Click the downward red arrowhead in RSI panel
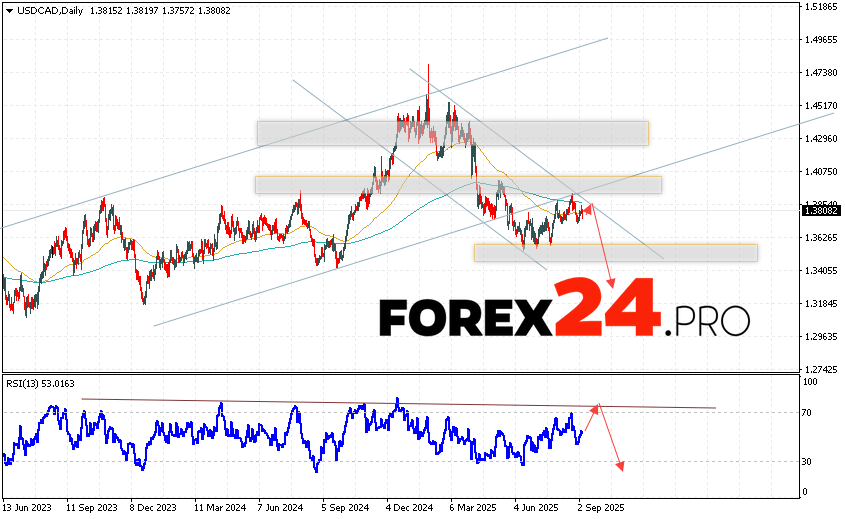The height and width of the screenshot is (519, 845). [621, 466]
